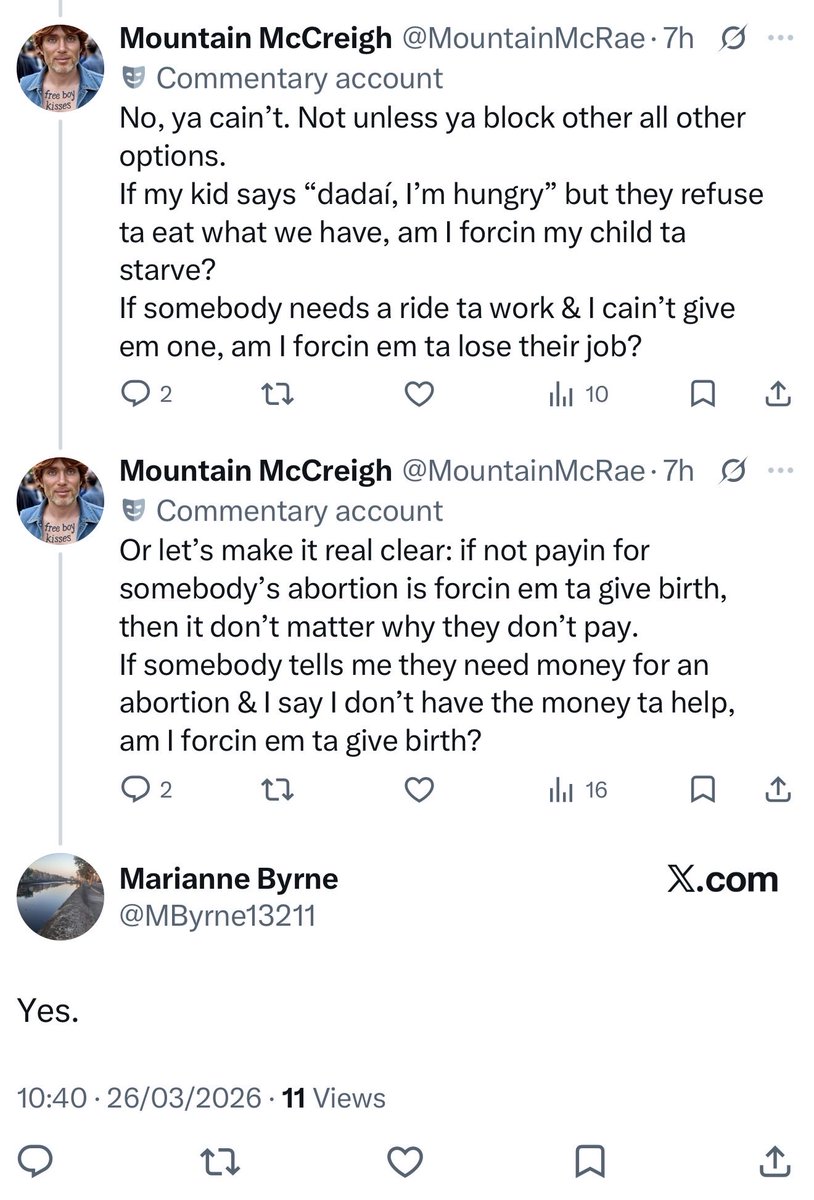Bookmark the second Mountain McCreigh tweet
The image size is (814, 1200).
(x=704, y=790)
